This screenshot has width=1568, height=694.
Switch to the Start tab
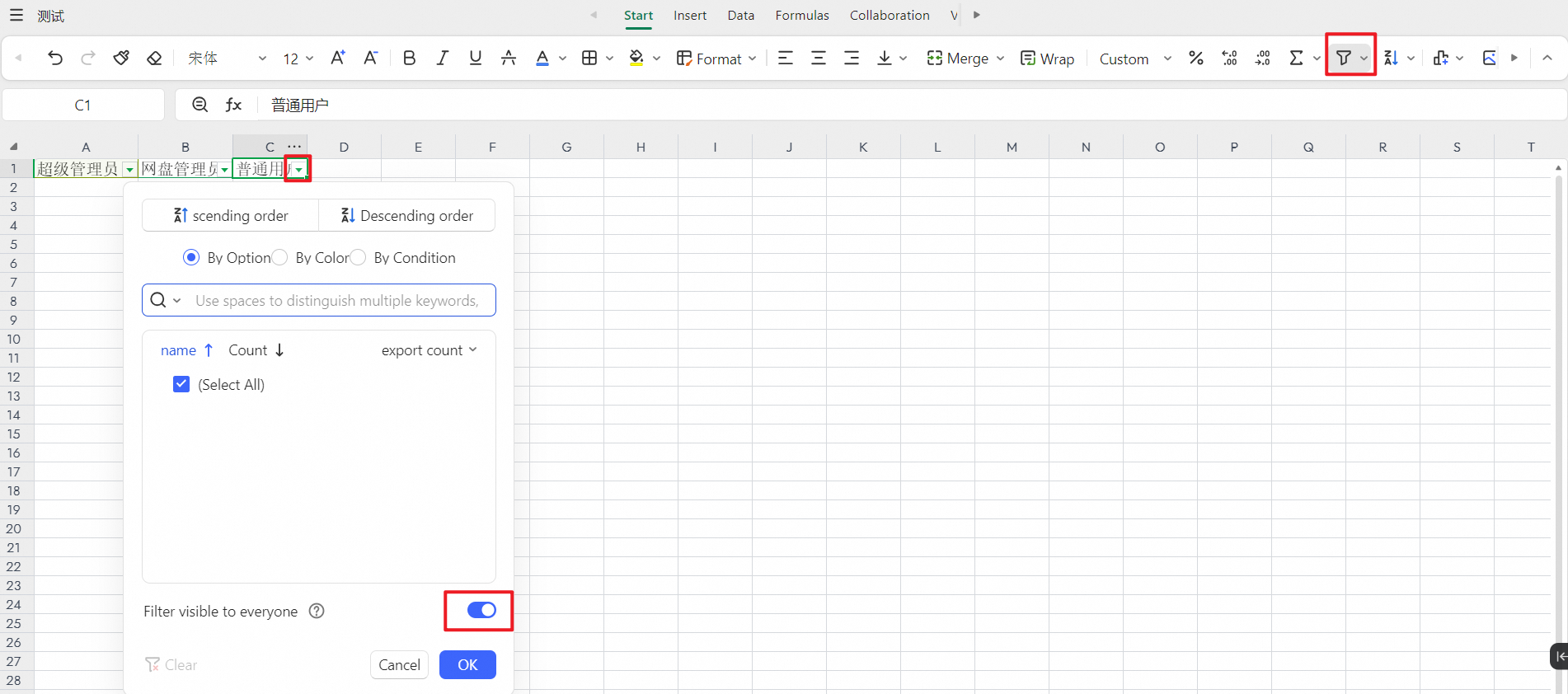(x=638, y=16)
